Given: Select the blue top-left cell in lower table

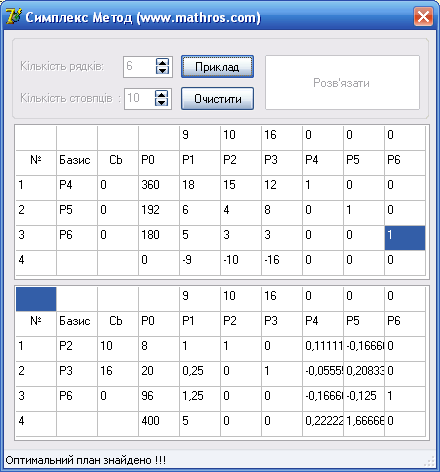Looking at the screenshot, I should coord(36,299).
